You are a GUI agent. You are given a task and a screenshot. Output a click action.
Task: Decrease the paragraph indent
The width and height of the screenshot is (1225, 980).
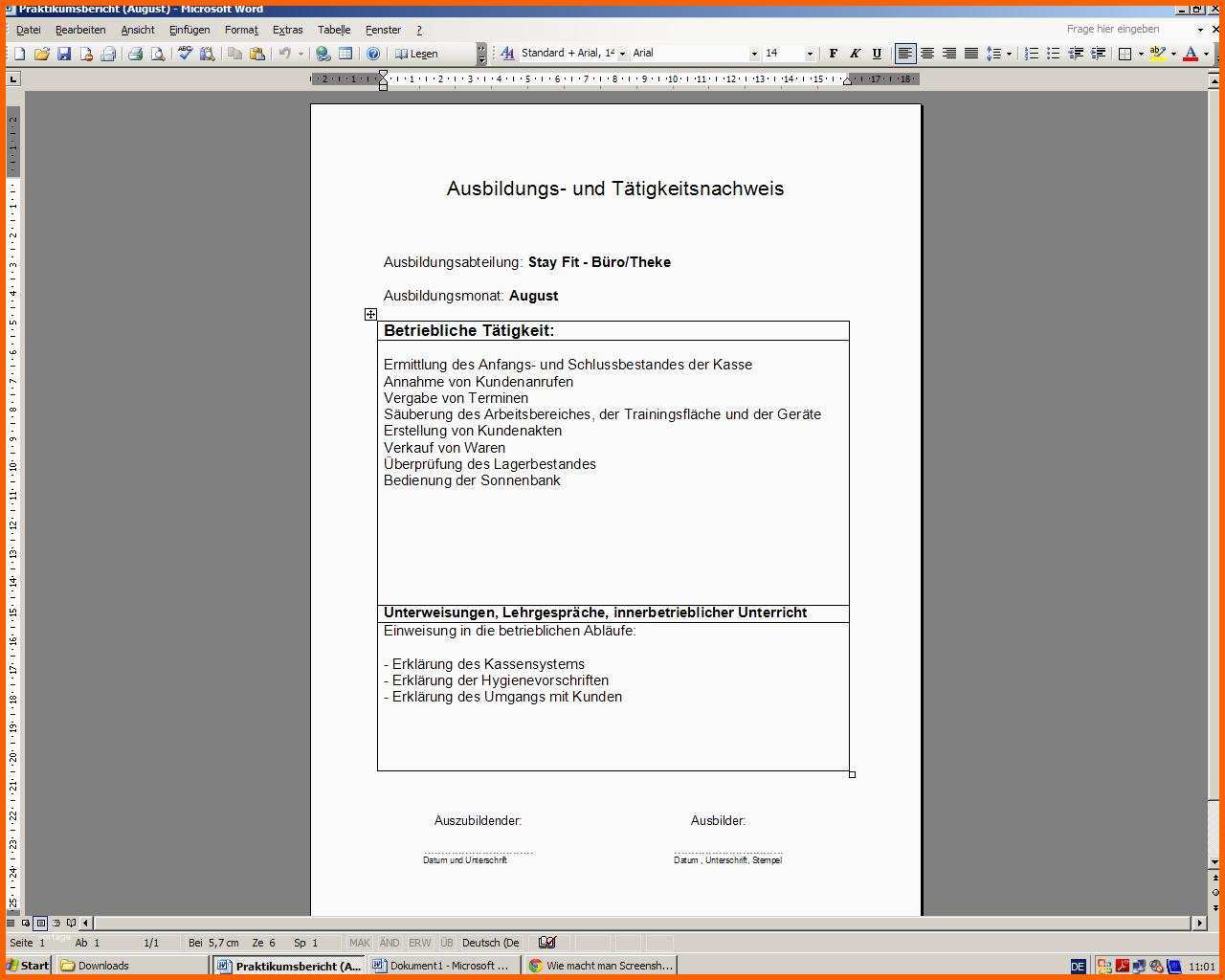[1076, 54]
